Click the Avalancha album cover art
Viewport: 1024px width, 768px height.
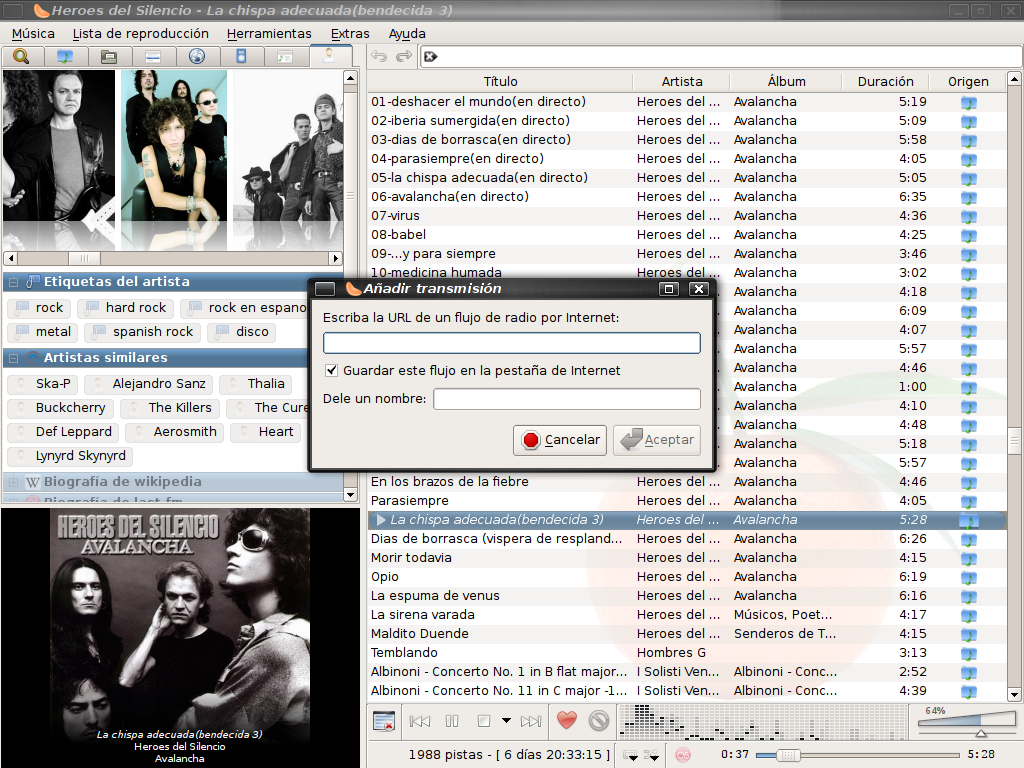[x=180, y=637]
